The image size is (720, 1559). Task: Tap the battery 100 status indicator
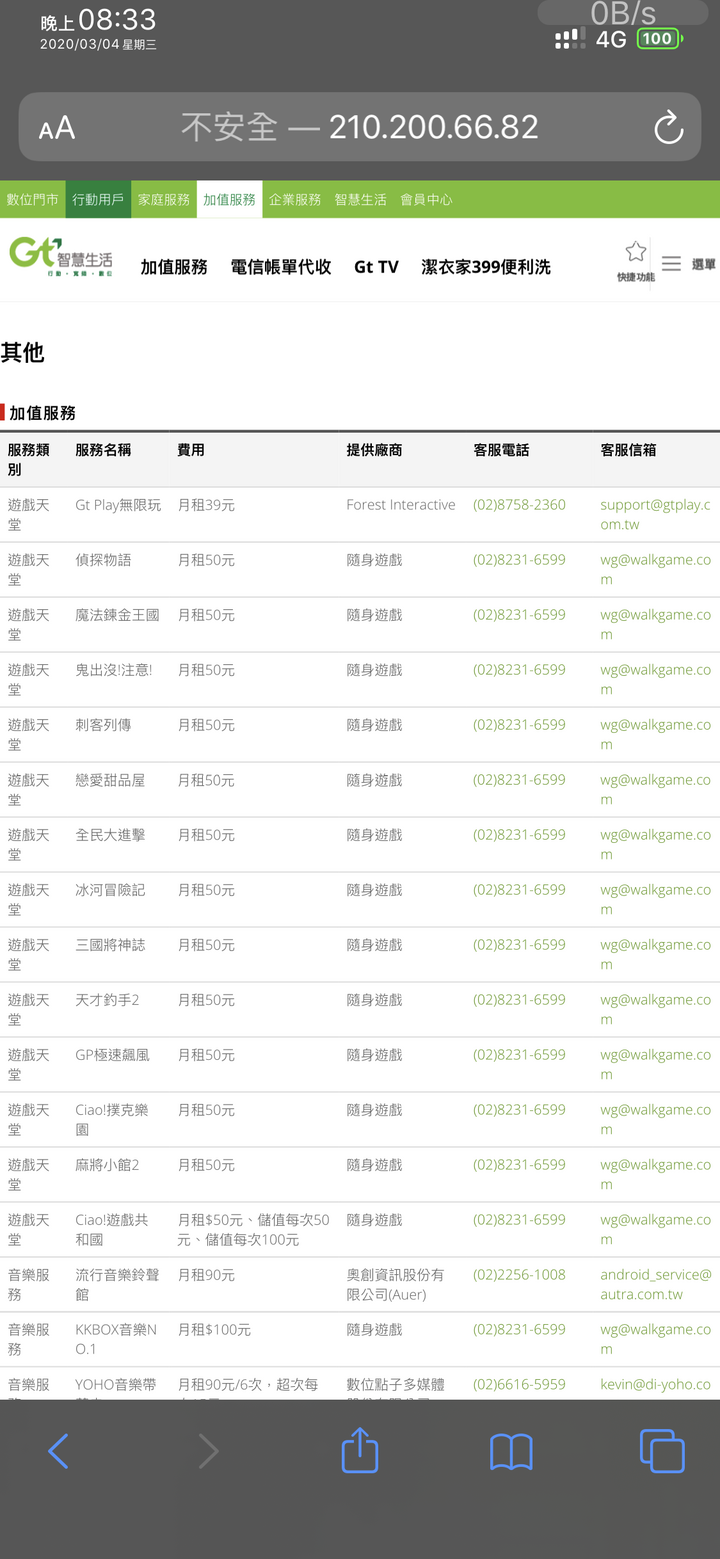658,39
